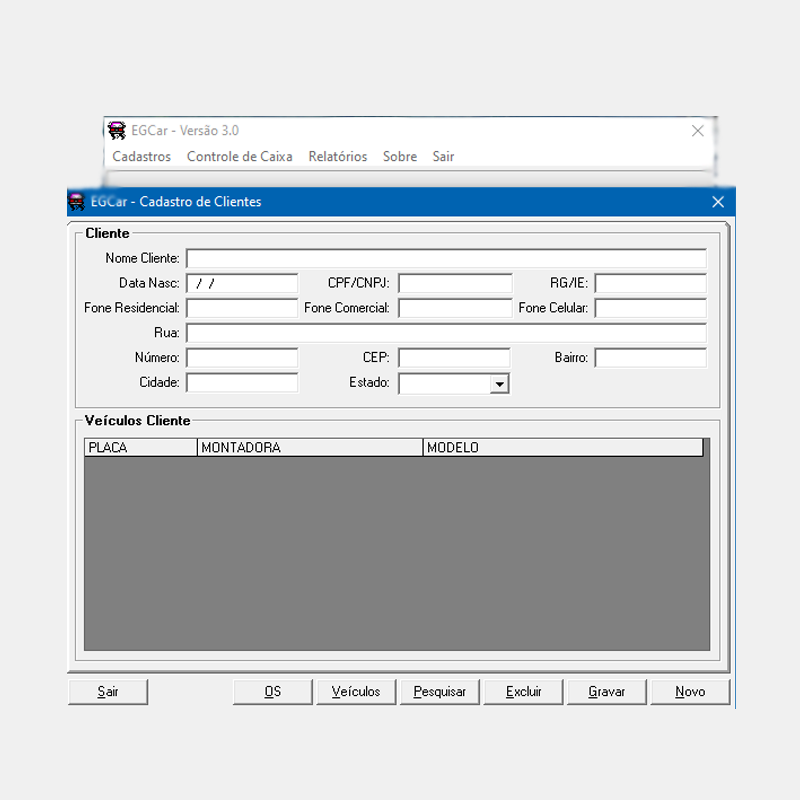The height and width of the screenshot is (800, 800).
Task: Click the EGCar icon in Cadastro de Clientes title
Action: [77, 202]
